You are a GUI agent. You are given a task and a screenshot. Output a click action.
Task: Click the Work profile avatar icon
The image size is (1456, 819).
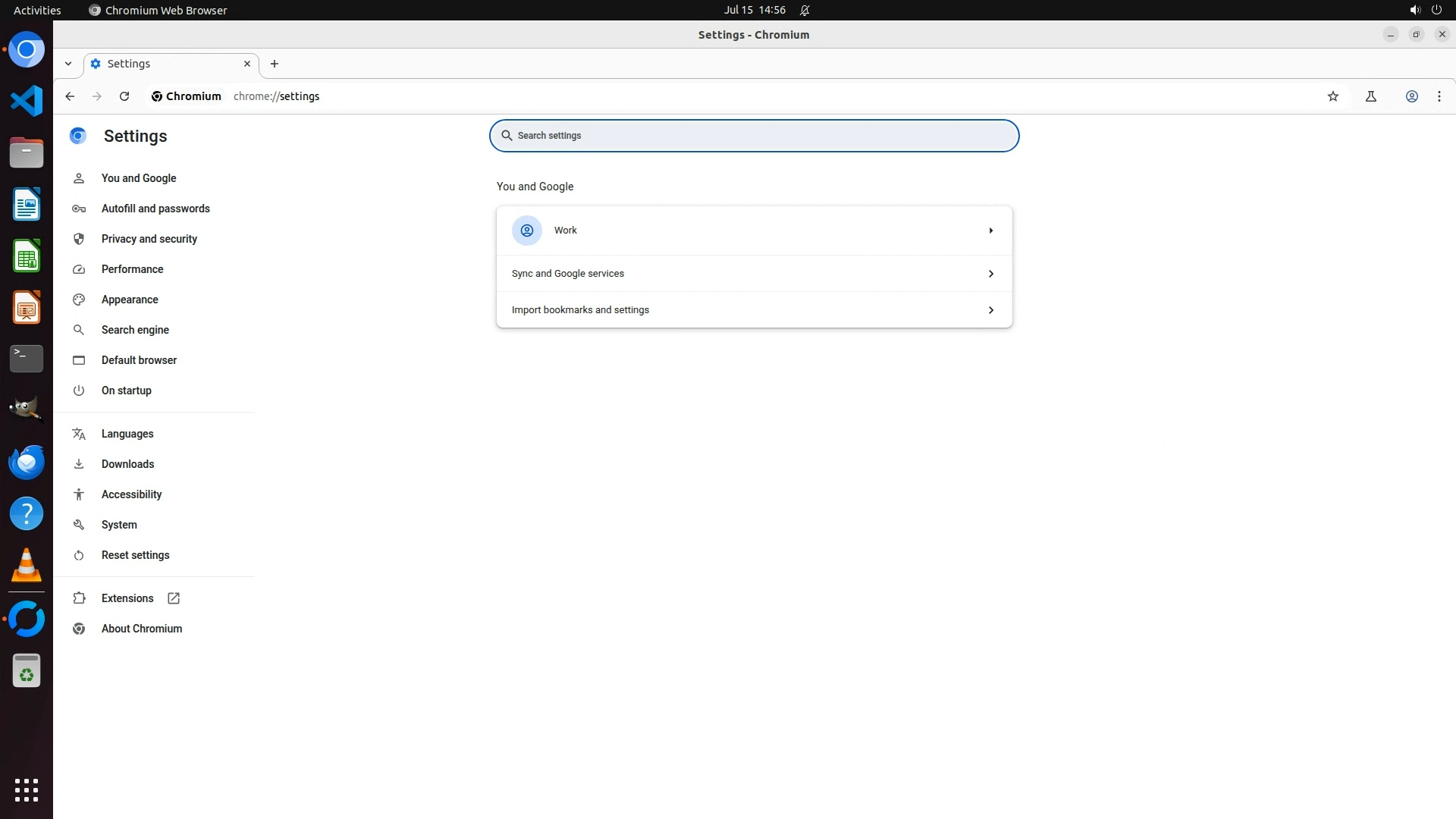point(526,231)
